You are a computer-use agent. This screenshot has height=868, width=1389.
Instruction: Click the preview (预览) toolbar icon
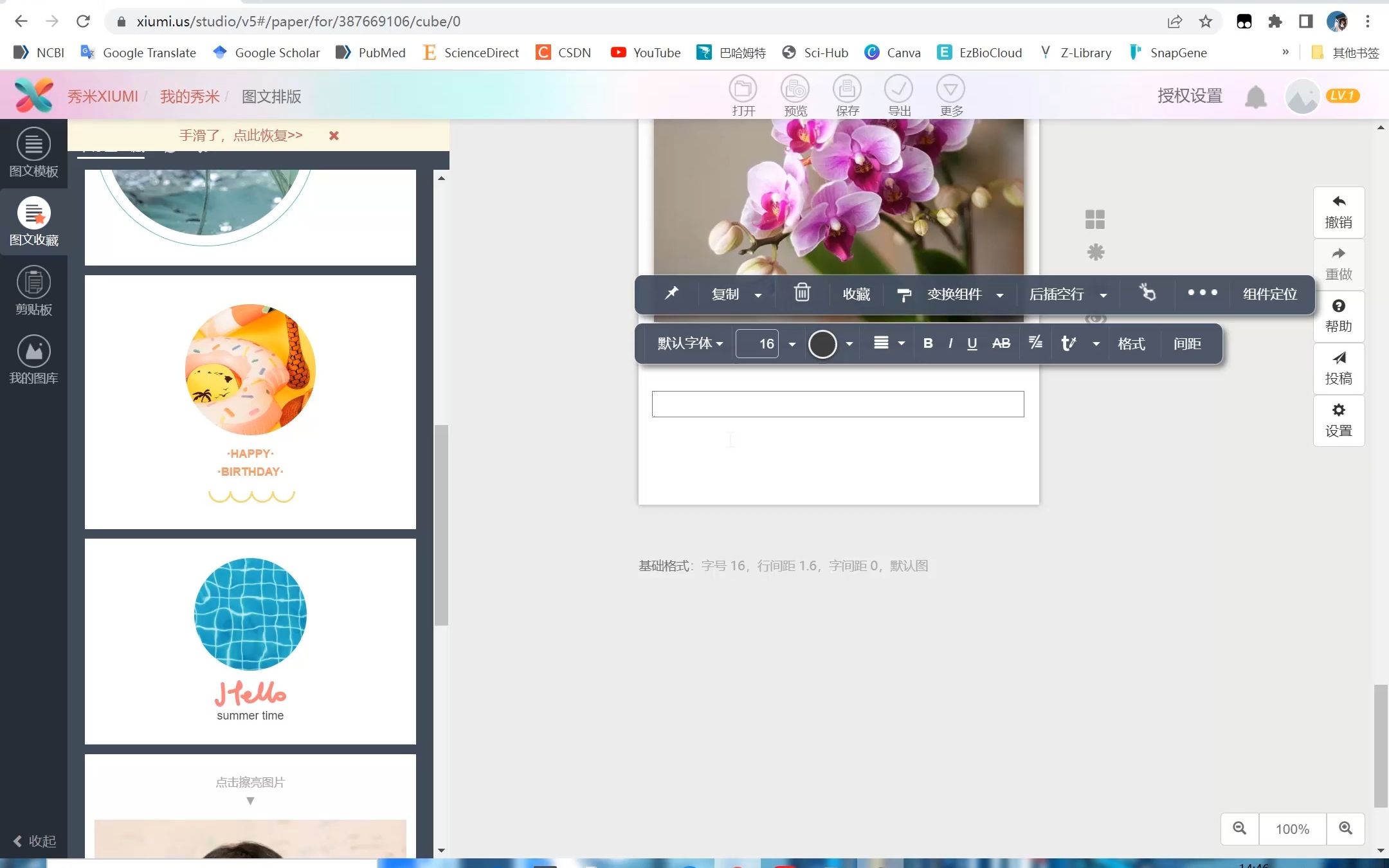(x=795, y=95)
